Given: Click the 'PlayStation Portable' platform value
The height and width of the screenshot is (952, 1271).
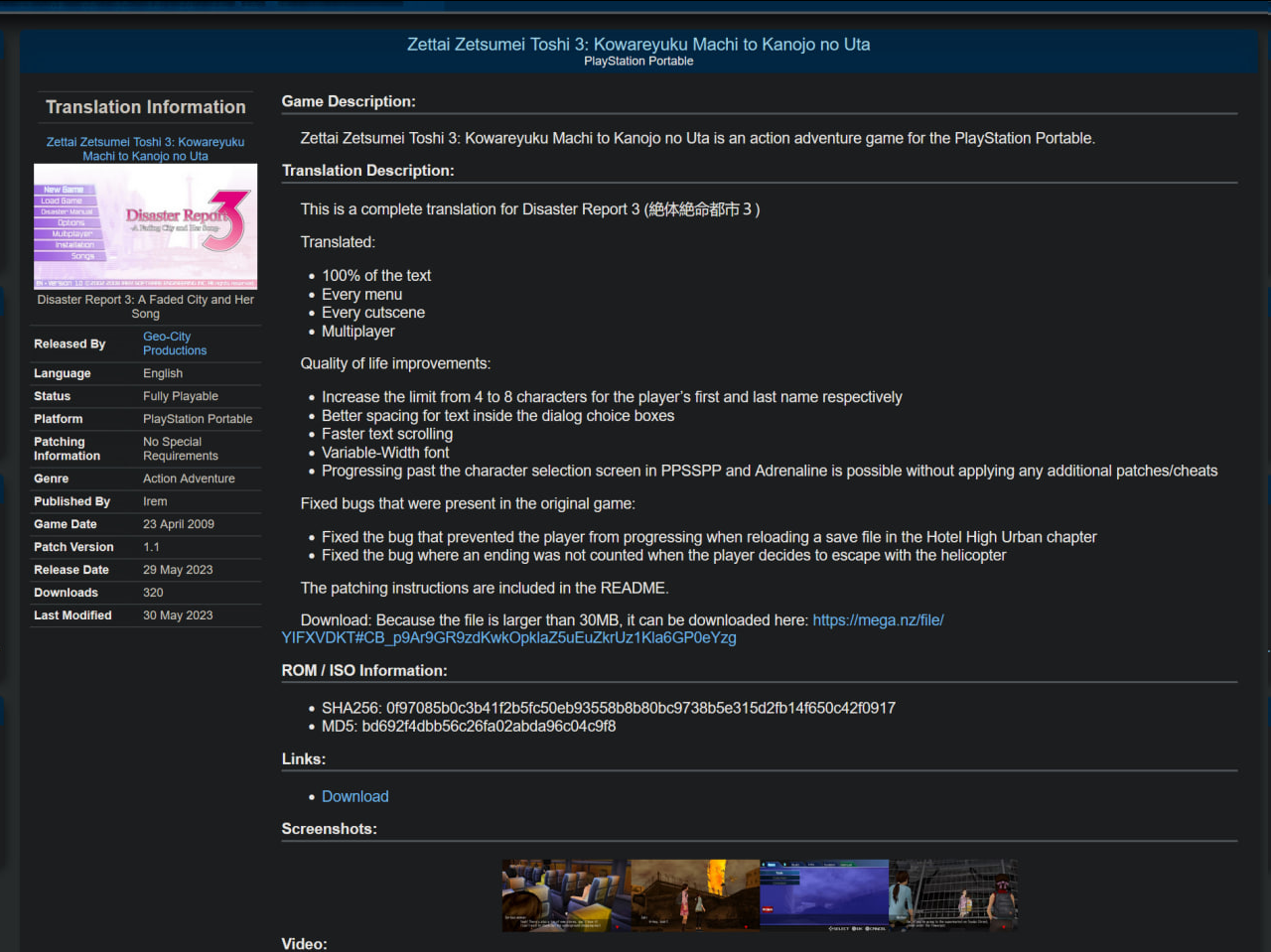Looking at the screenshot, I should [x=198, y=419].
